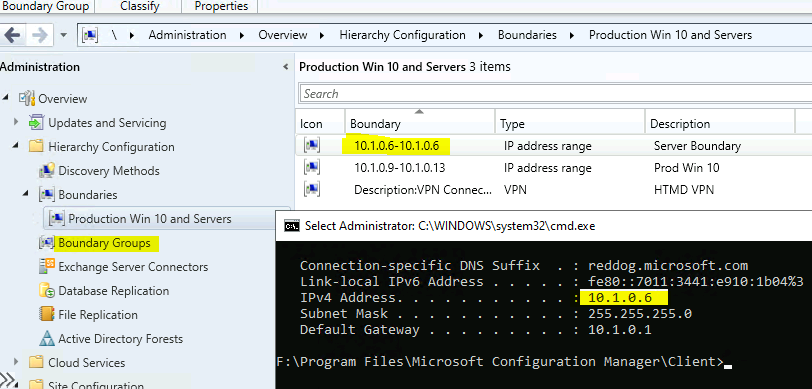
Task: Sort by the Description column header
Action: [720, 123]
